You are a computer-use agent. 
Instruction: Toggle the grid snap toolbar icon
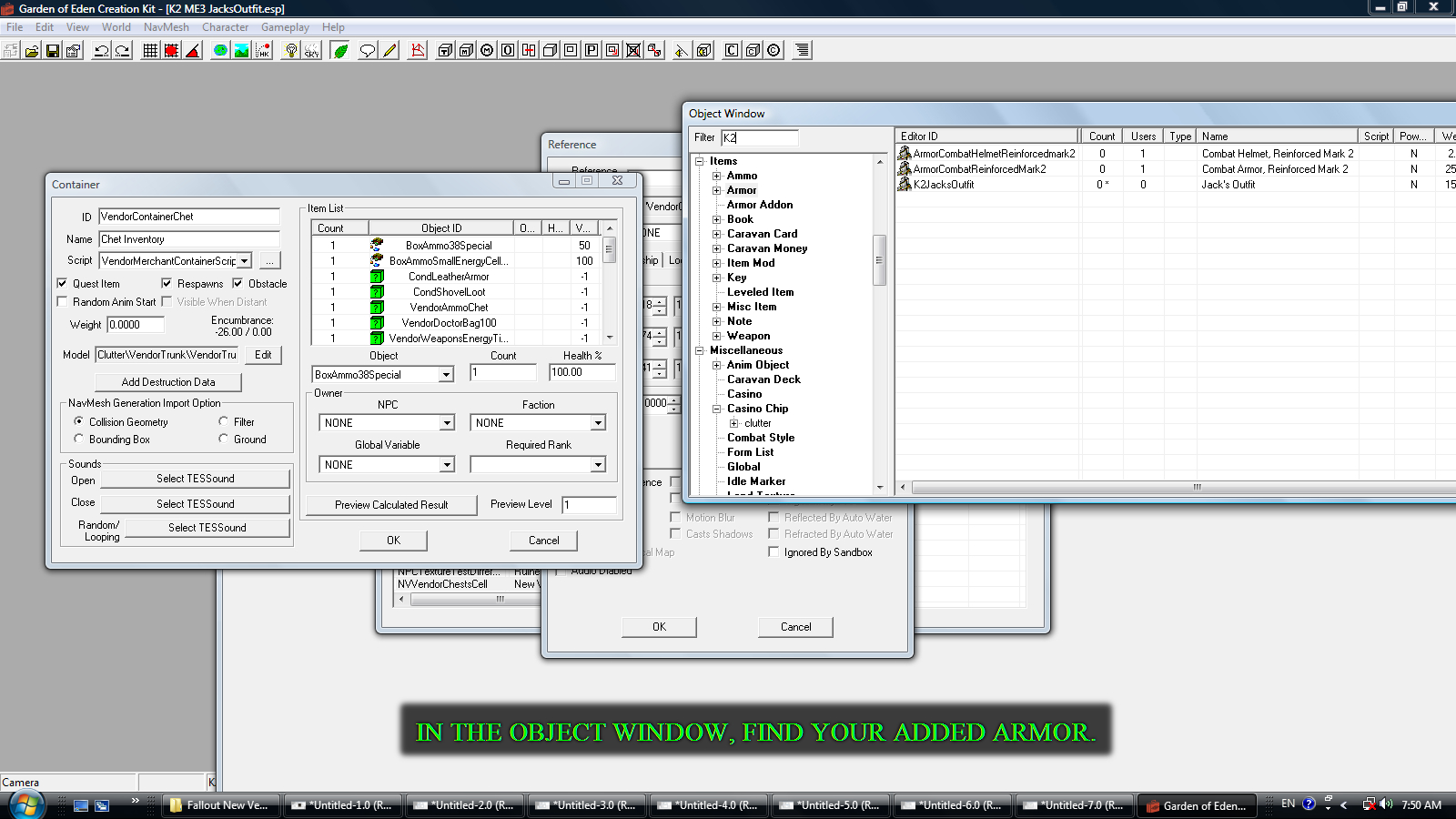(x=150, y=51)
